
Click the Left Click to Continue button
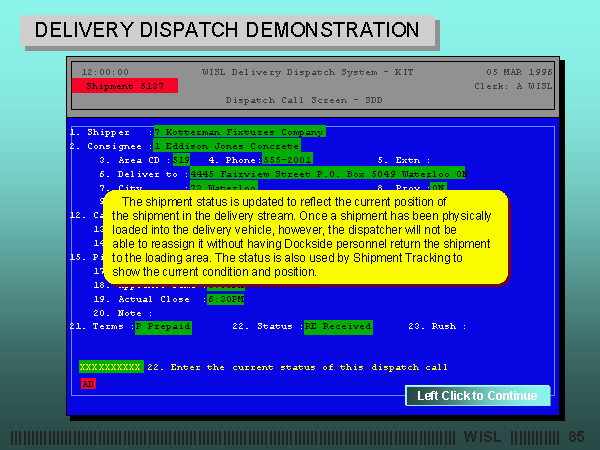pos(477,396)
